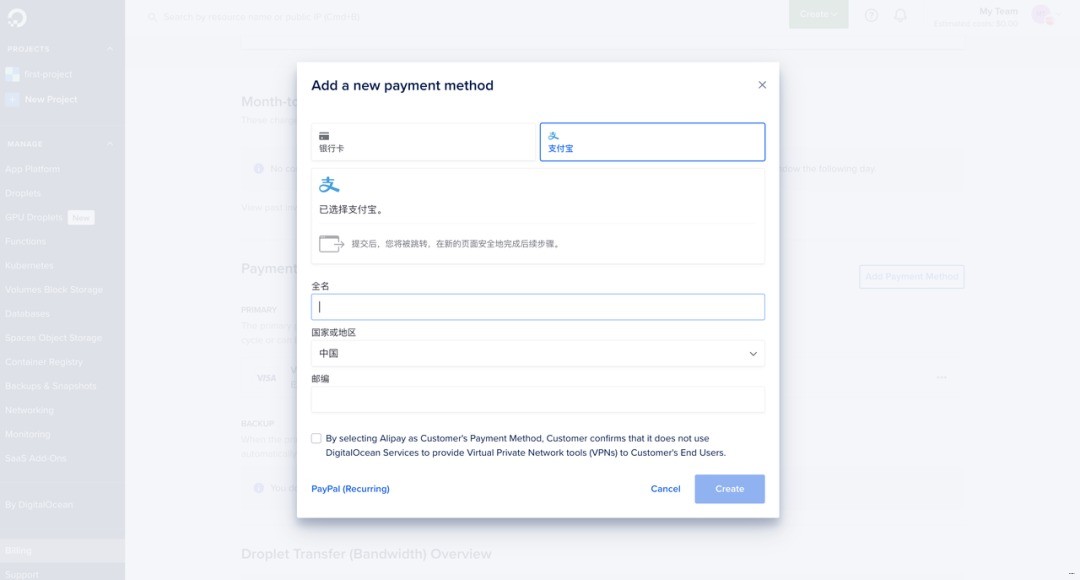Collapse the Projects section in sidebar
The width and height of the screenshot is (1080, 580).
click(109, 49)
